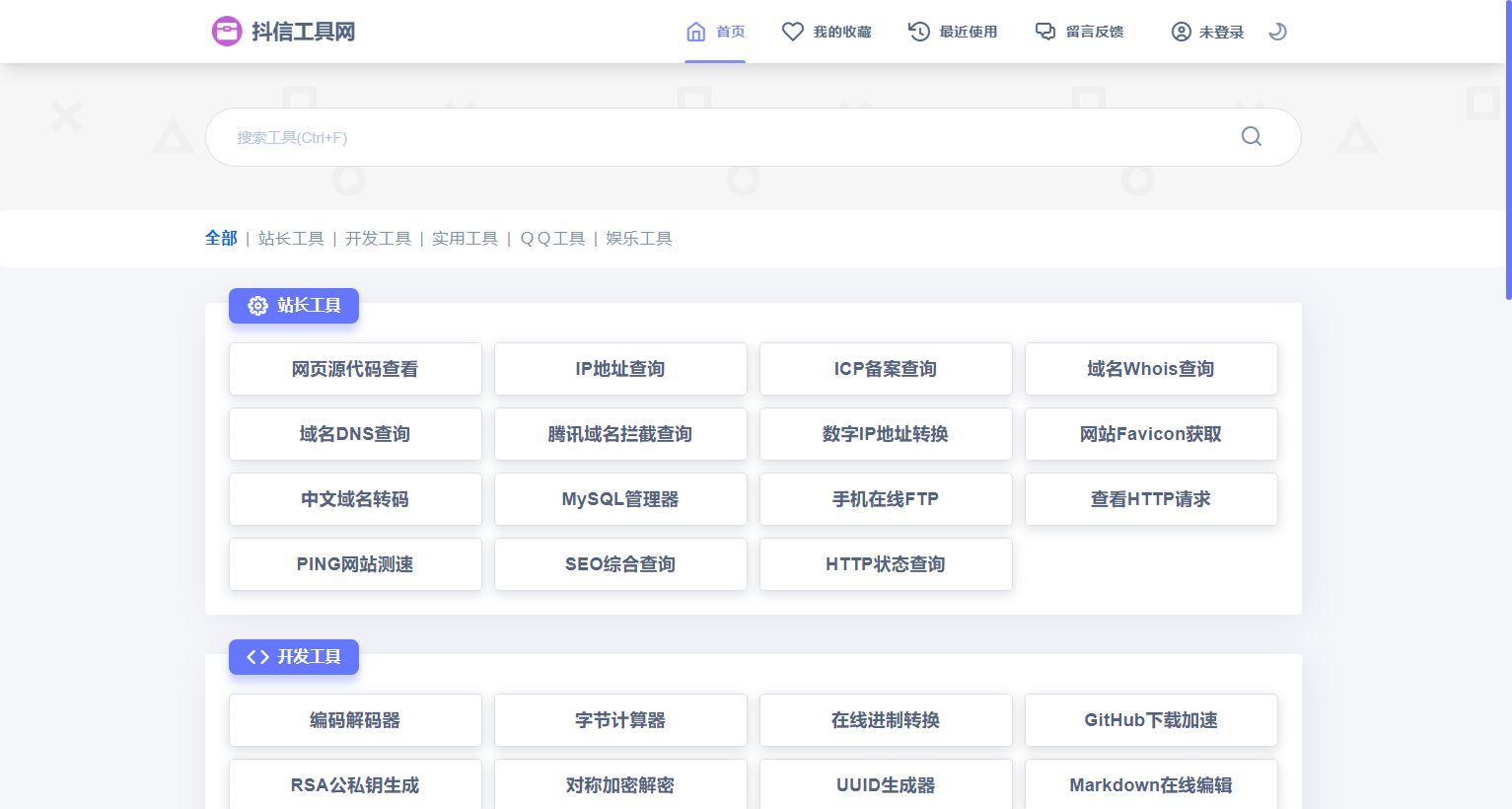Open the PING网站测速 tool
Image resolution: width=1512 pixels, height=809 pixels.
355,564
